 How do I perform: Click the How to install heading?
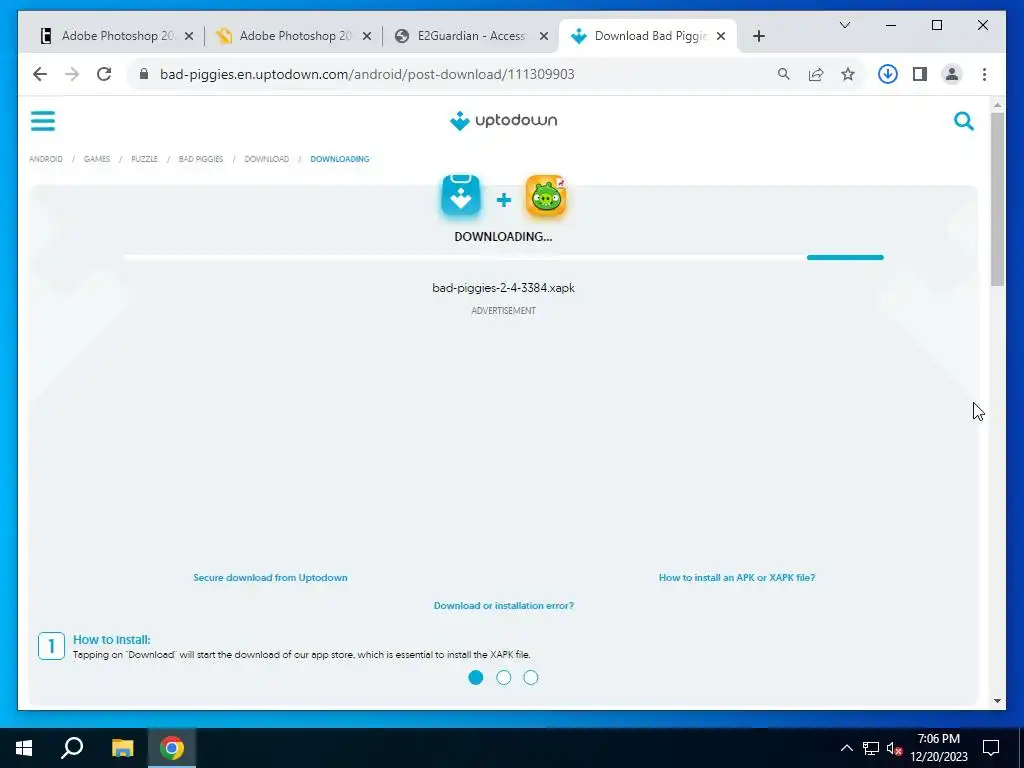click(112, 639)
